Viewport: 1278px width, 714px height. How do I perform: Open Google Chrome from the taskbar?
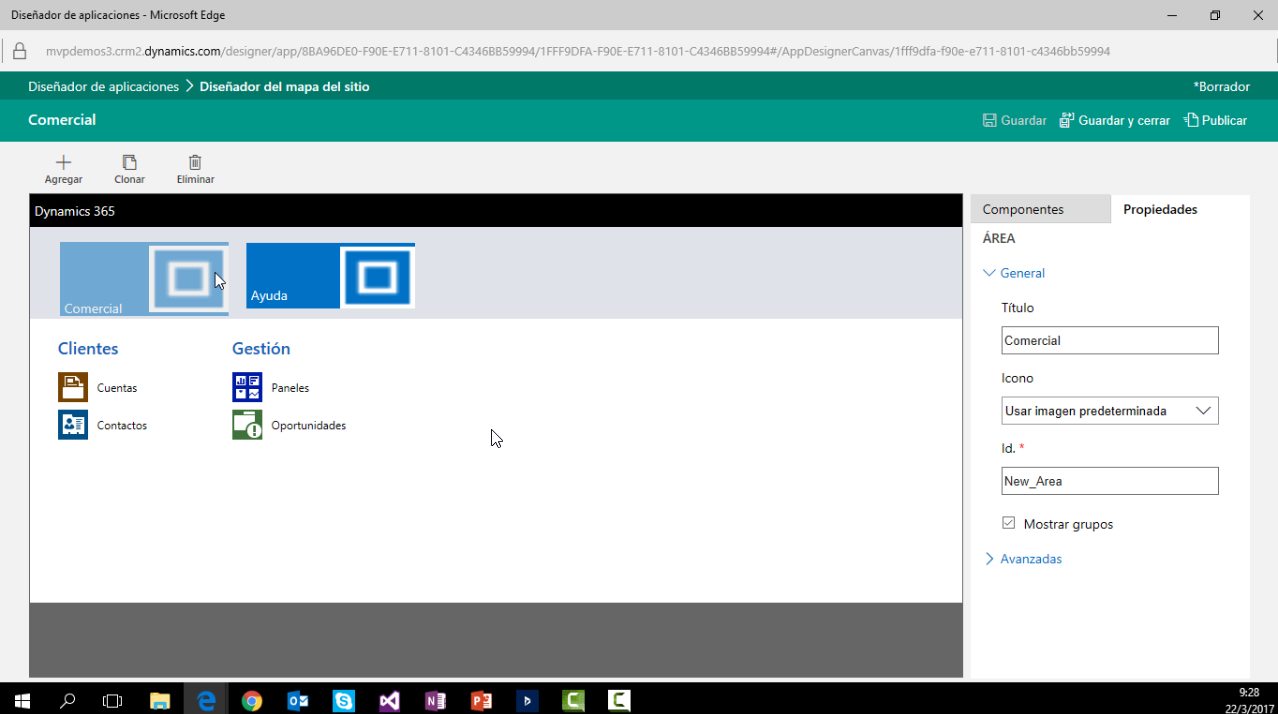pos(252,701)
